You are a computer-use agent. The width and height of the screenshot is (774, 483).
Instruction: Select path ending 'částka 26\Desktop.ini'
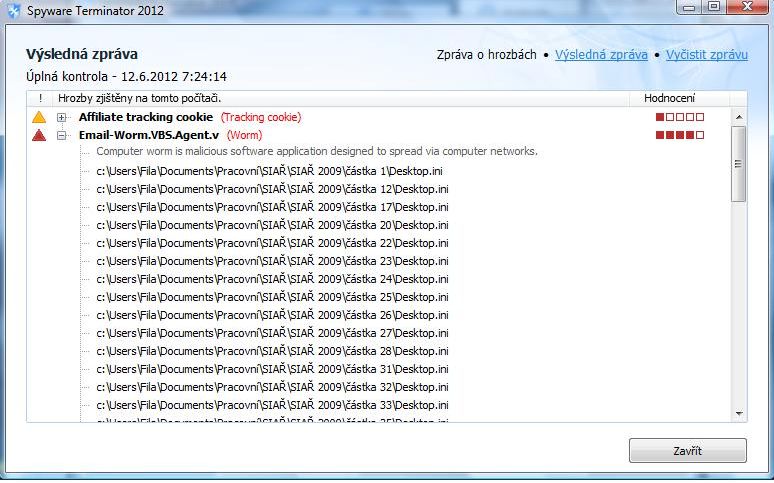point(272,315)
